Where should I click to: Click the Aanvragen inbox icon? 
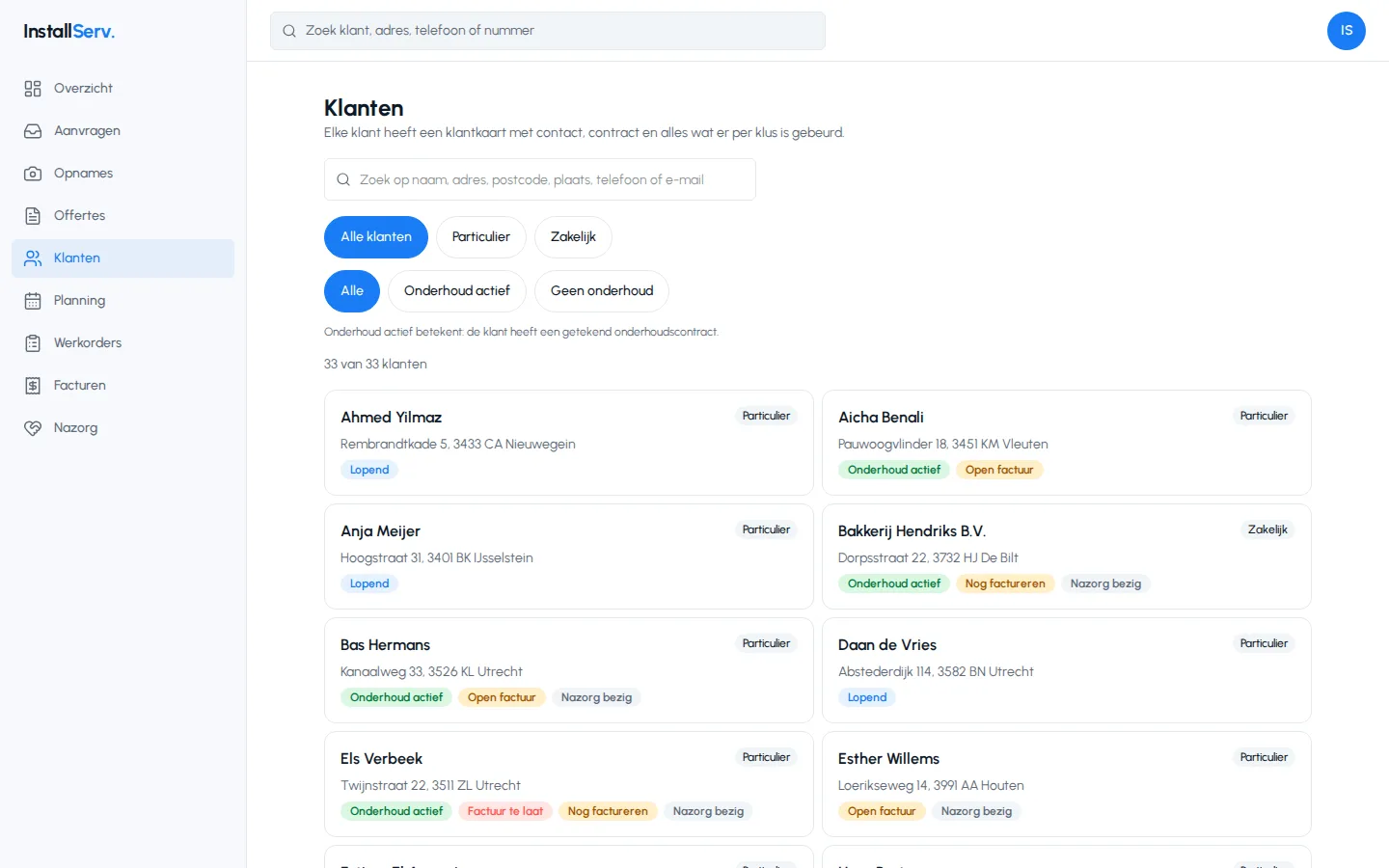[x=33, y=131]
